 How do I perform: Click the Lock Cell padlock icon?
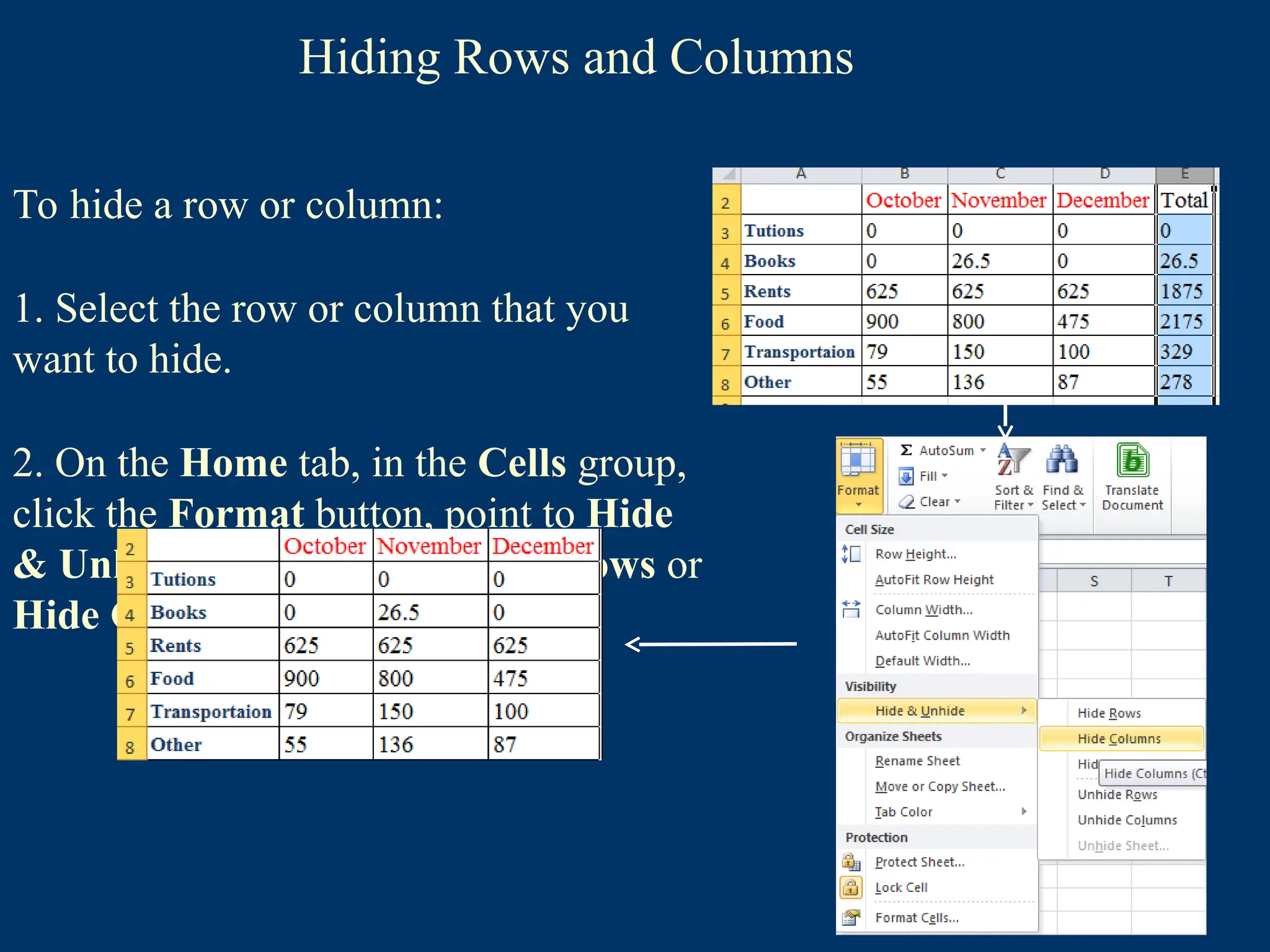pyautogui.click(x=851, y=888)
